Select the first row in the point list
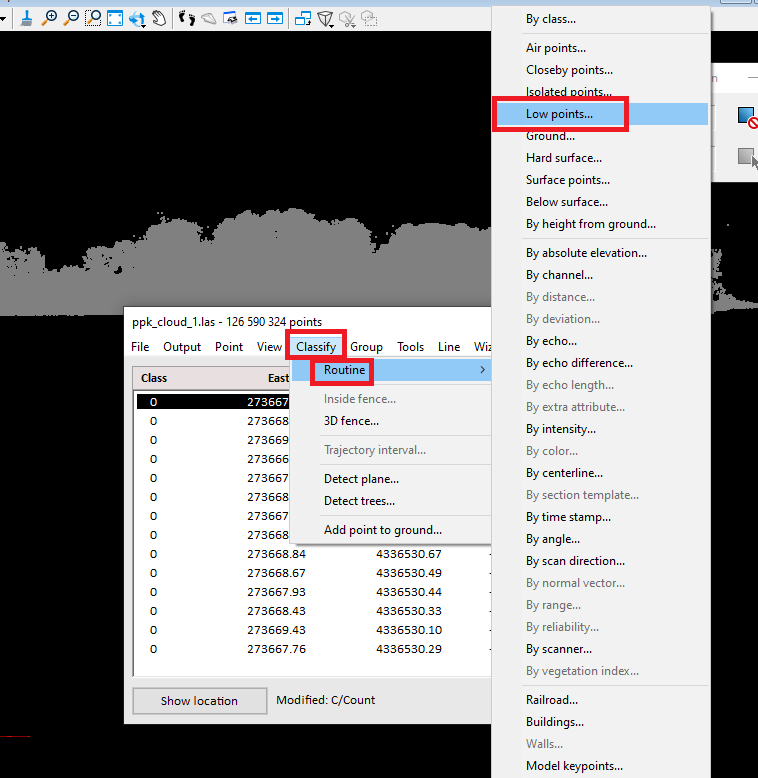Viewport: 758px width, 778px height. pyautogui.click(x=212, y=402)
